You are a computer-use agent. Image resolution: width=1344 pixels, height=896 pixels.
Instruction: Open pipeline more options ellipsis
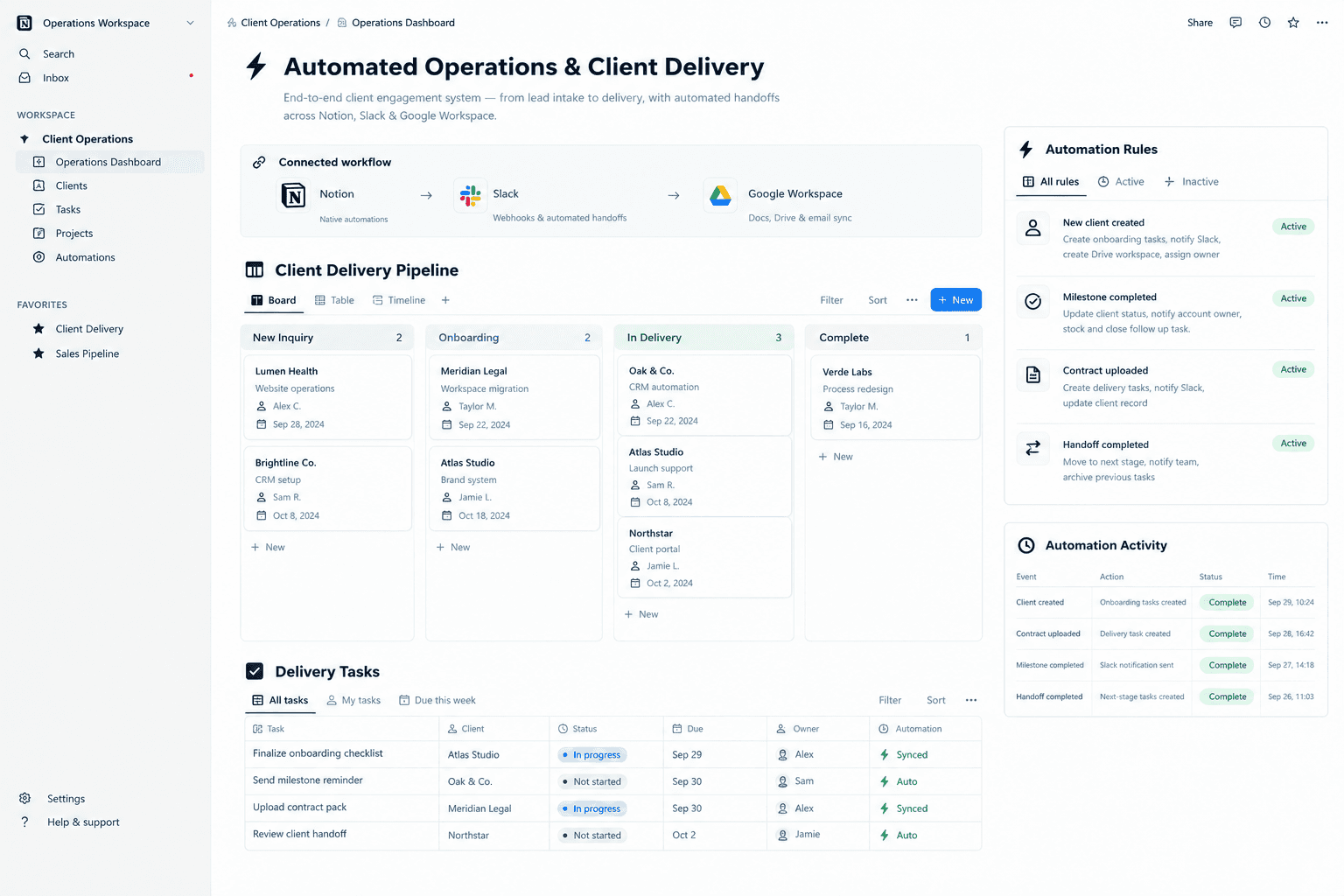tap(912, 300)
